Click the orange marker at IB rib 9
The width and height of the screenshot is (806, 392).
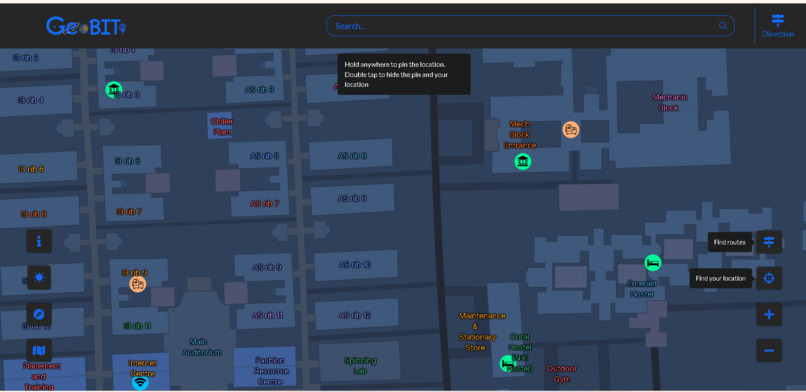point(137,284)
